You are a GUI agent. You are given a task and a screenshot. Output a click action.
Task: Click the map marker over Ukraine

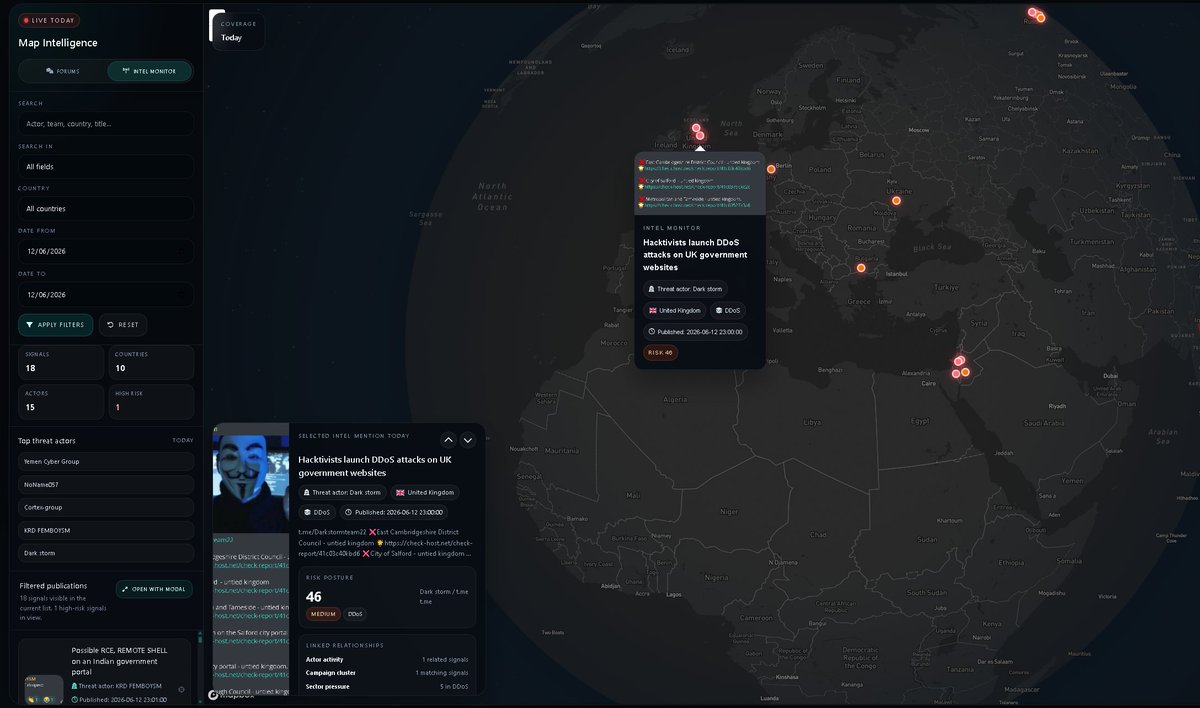point(896,201)
